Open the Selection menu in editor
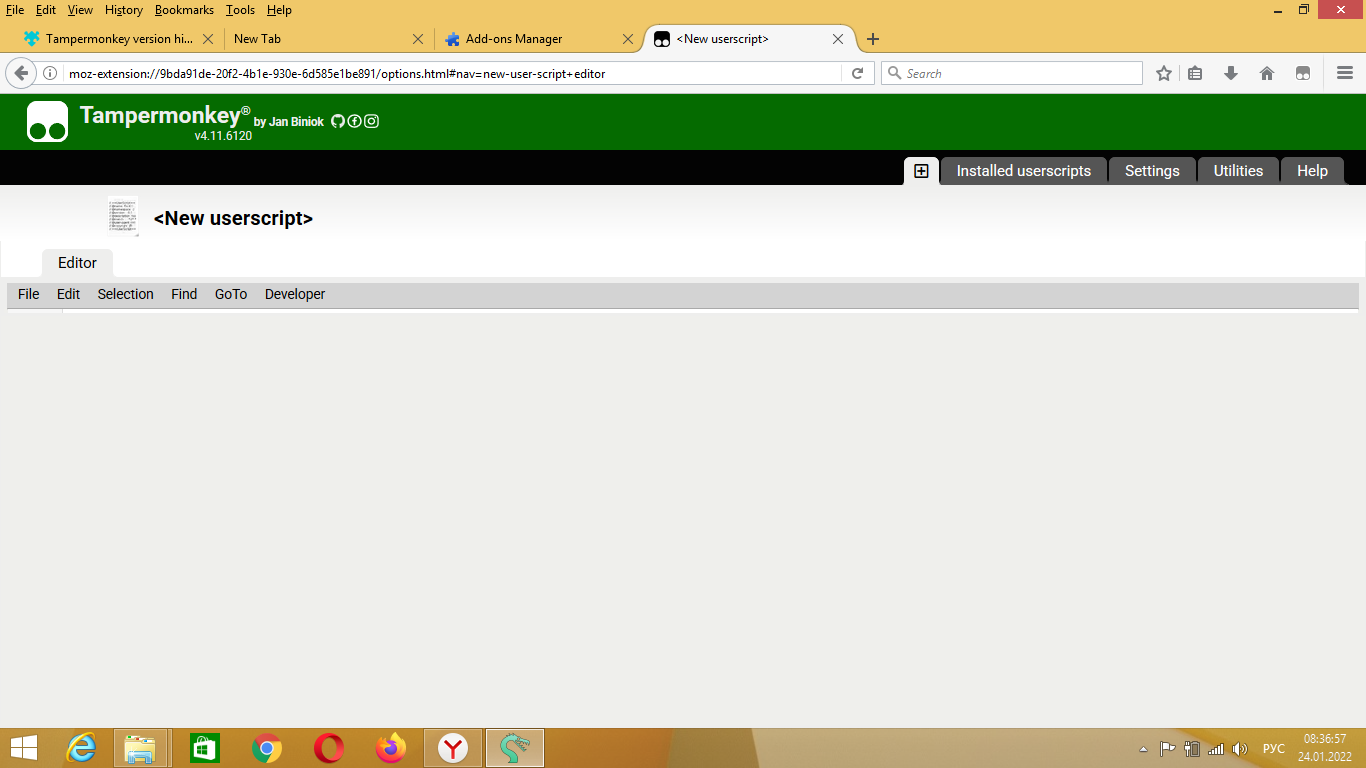Viewport: 1366px width, 768px height. [125, 294]
